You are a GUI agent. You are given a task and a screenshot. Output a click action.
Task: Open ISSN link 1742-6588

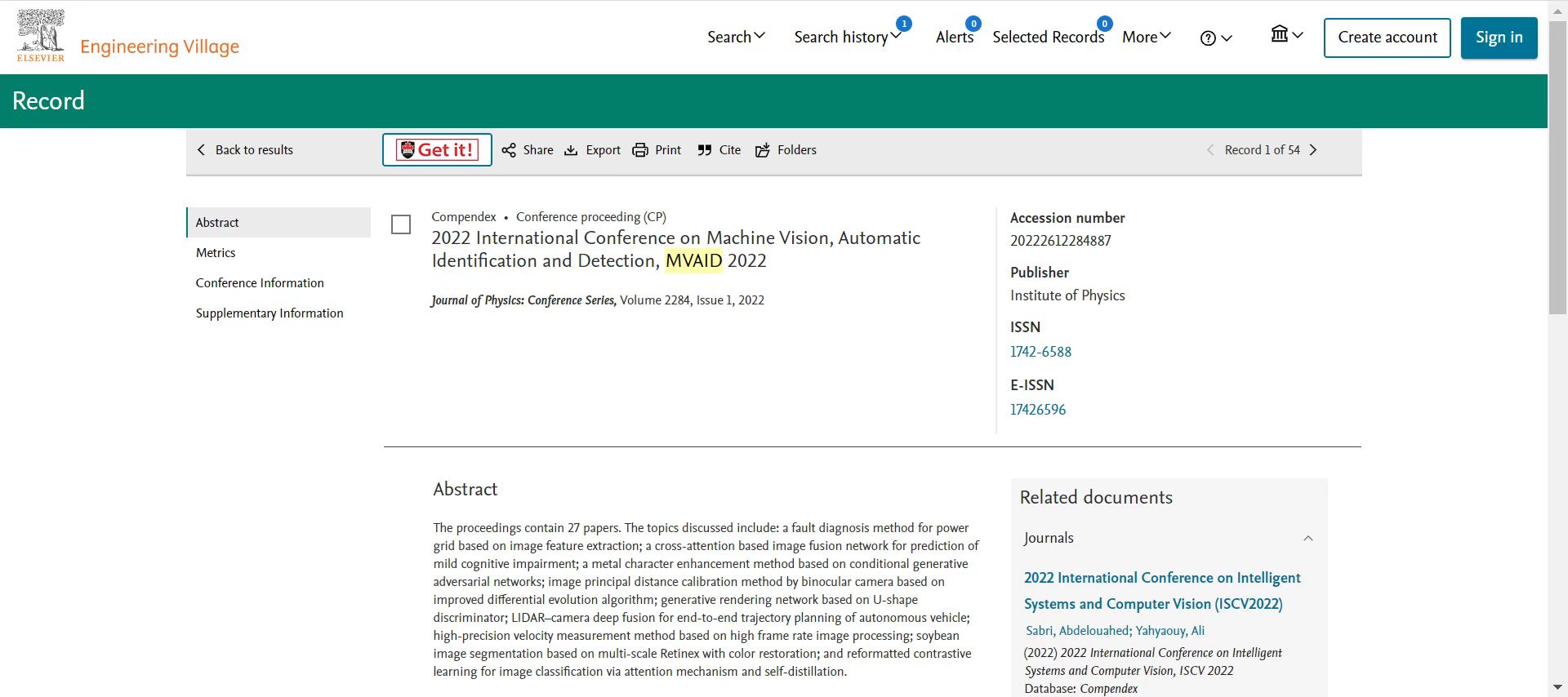click(x=1040, y=352)
